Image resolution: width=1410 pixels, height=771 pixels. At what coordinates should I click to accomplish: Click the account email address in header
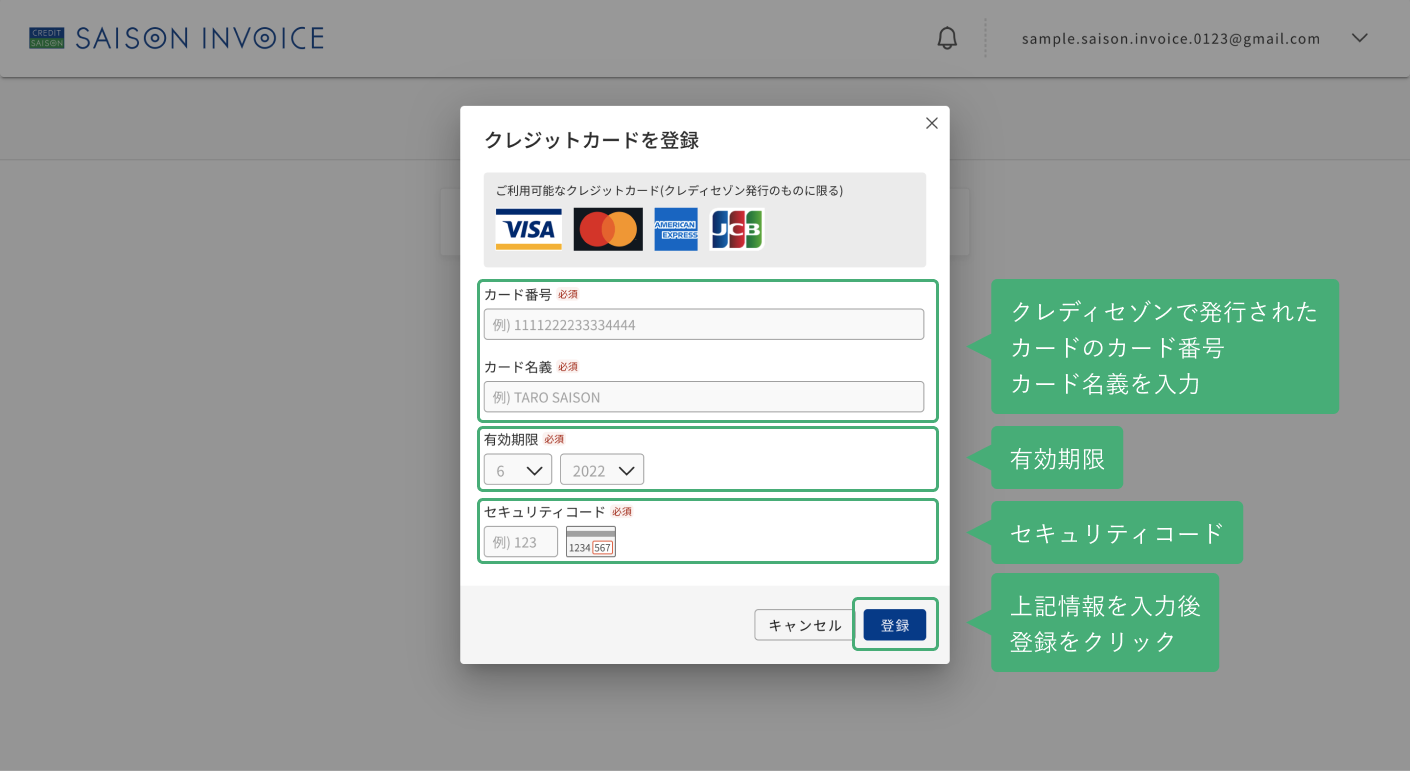click(1171, 39)
